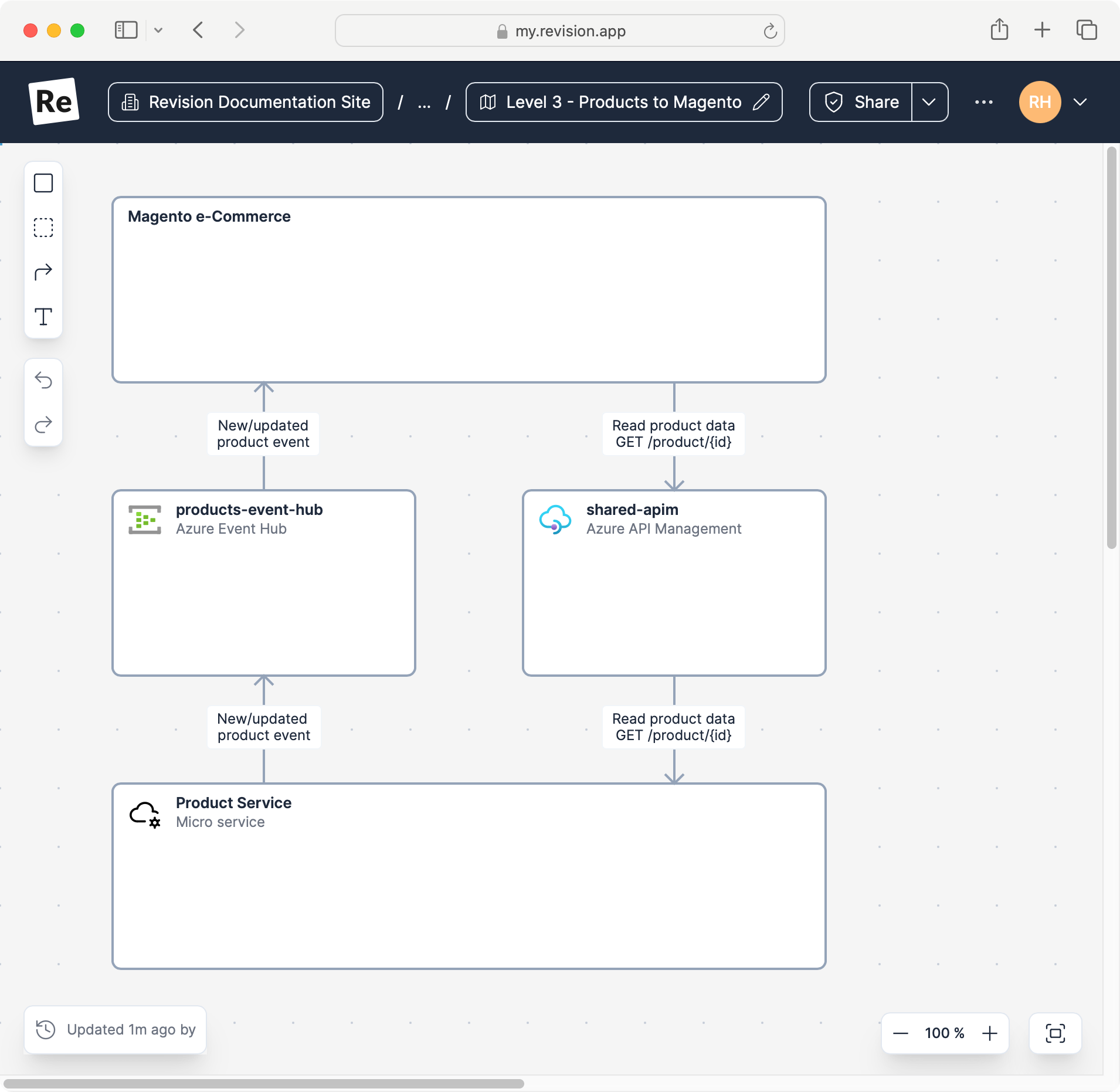Select the dashed group box tool
This screenshot has width=1120, height=1092.
click(43, 228)
